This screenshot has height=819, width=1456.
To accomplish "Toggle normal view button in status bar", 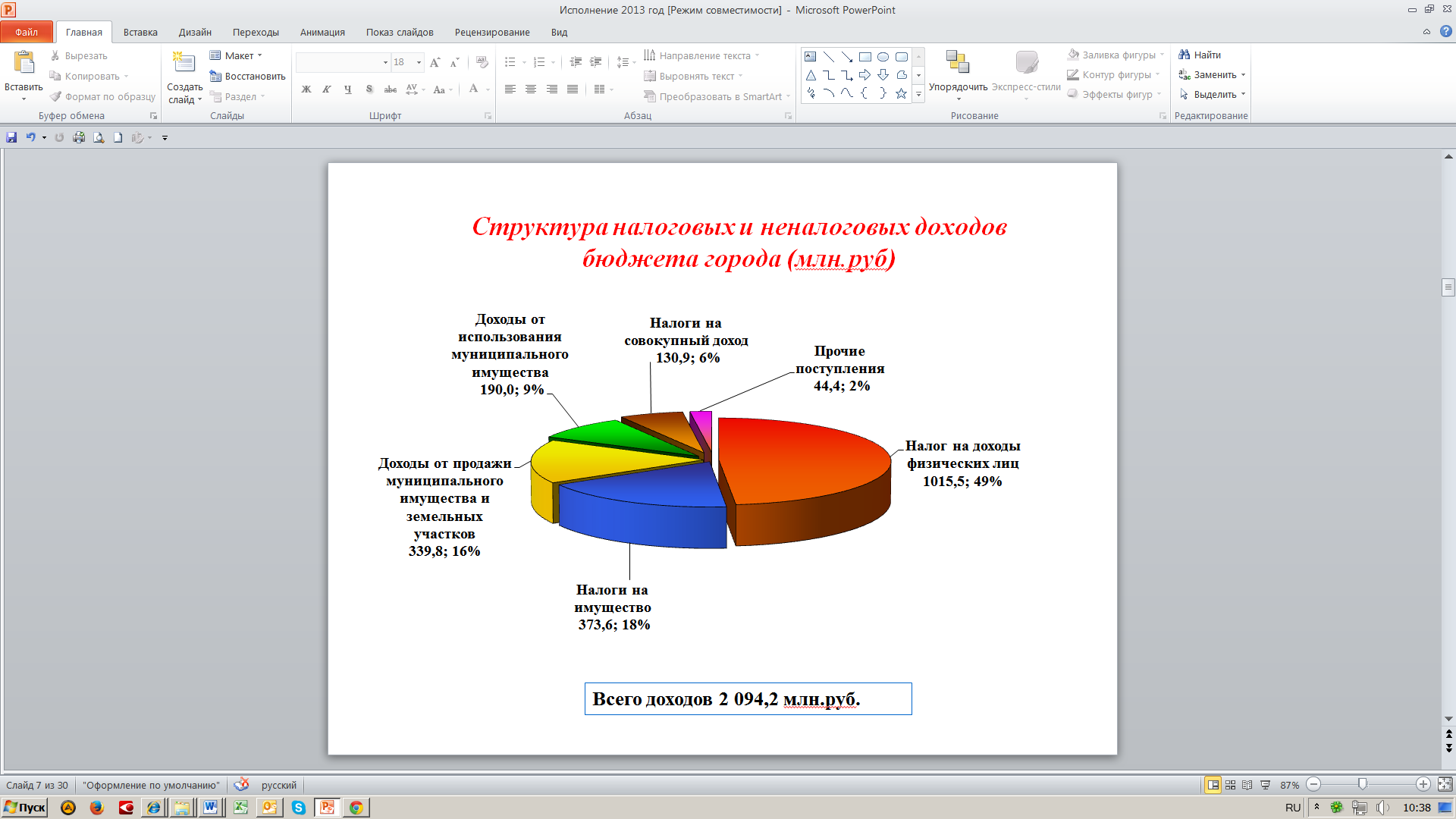I will click(1213, 785).
